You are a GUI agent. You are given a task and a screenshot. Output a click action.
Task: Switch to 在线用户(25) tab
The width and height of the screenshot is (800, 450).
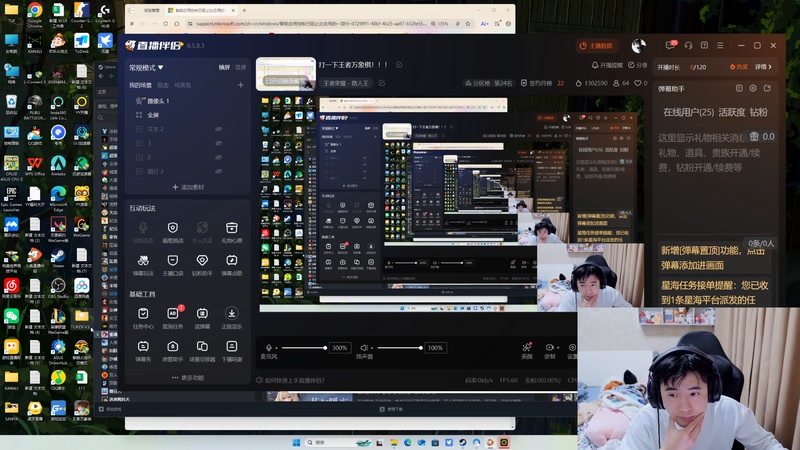(688, 112)
